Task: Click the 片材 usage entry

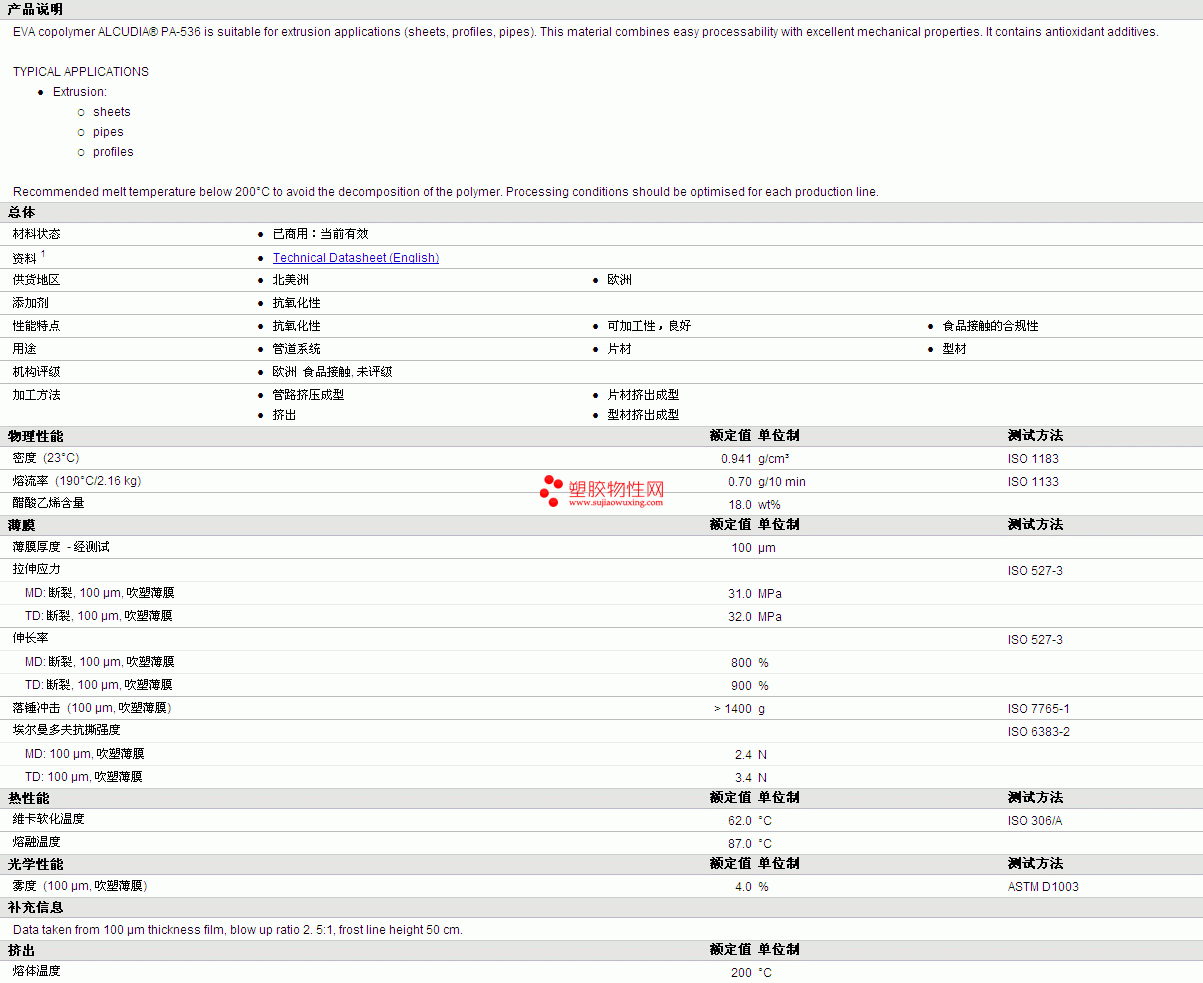Action: [620, 349]
